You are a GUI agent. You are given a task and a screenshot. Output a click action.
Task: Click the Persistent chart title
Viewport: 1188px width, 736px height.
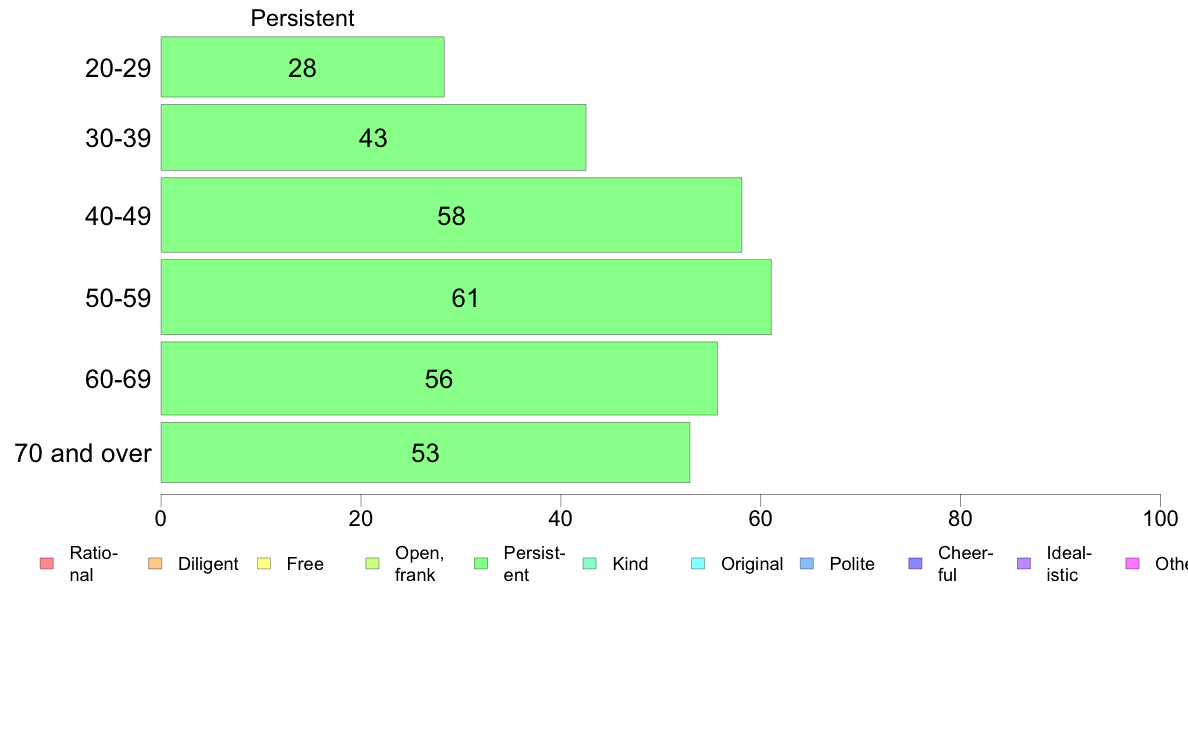(x=302, y=18)
